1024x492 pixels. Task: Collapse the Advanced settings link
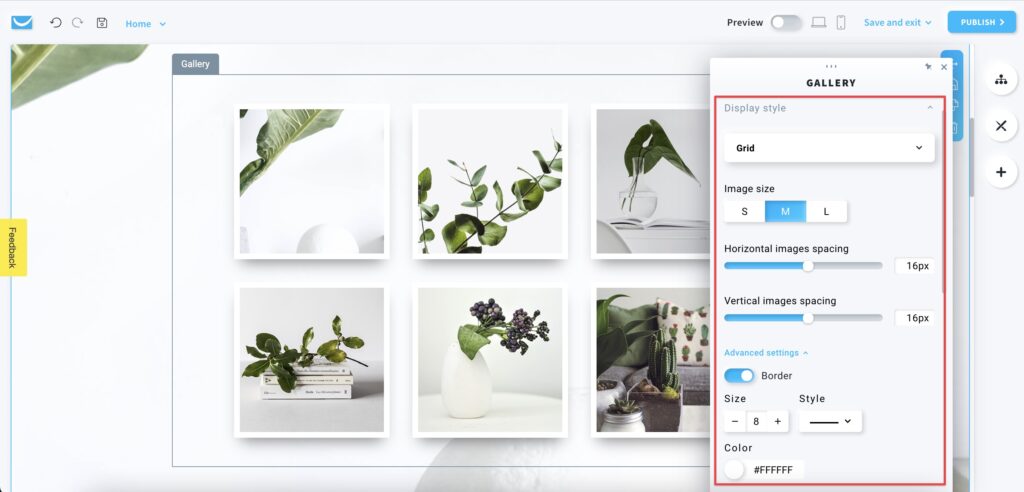click(x=766, y=353)
